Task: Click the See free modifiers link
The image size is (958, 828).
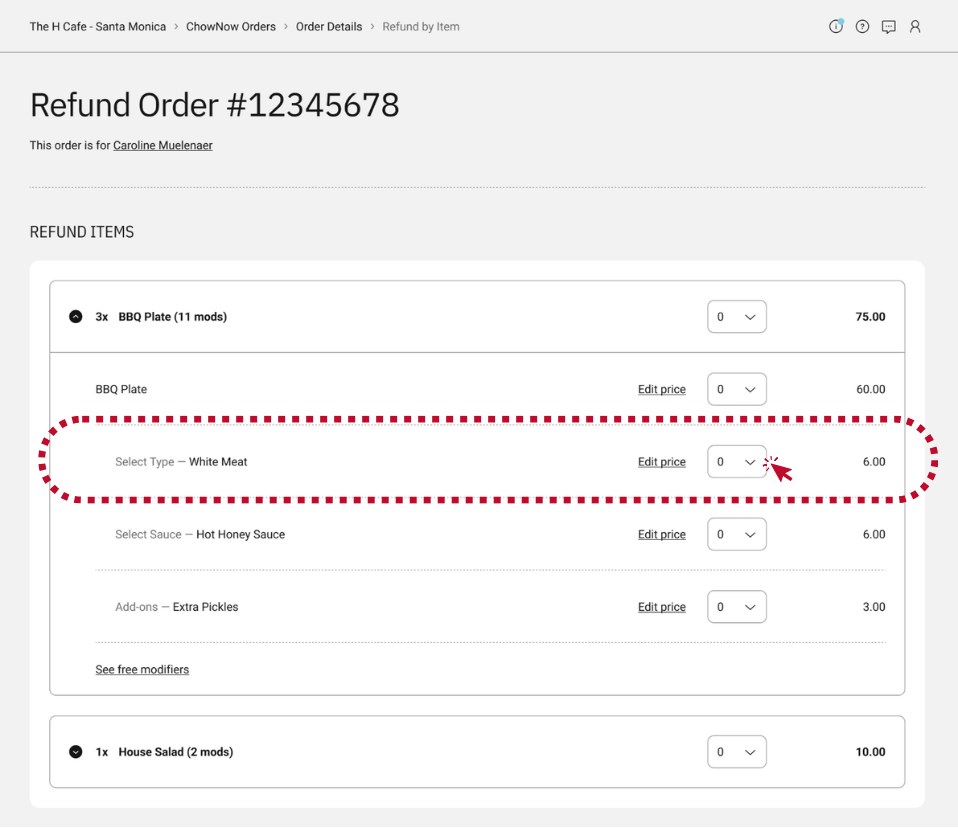Action: (142, 669)
